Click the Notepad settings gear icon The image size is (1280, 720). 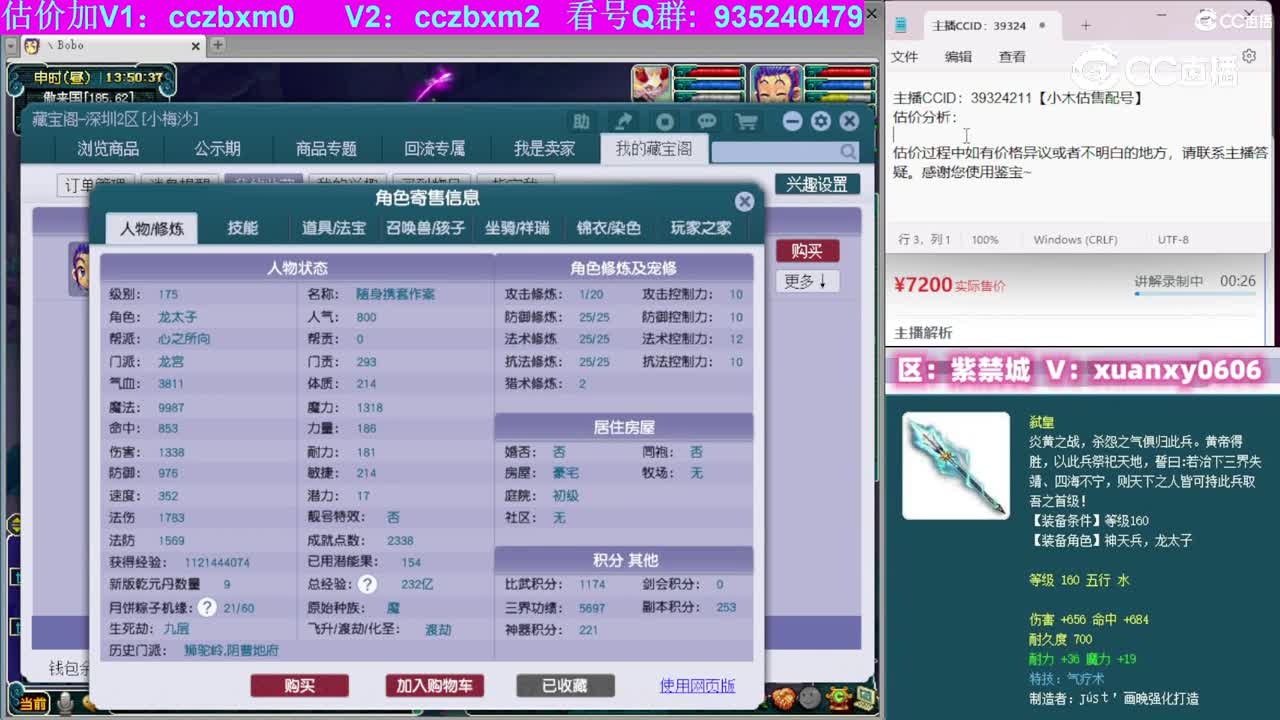(1249, 56)
